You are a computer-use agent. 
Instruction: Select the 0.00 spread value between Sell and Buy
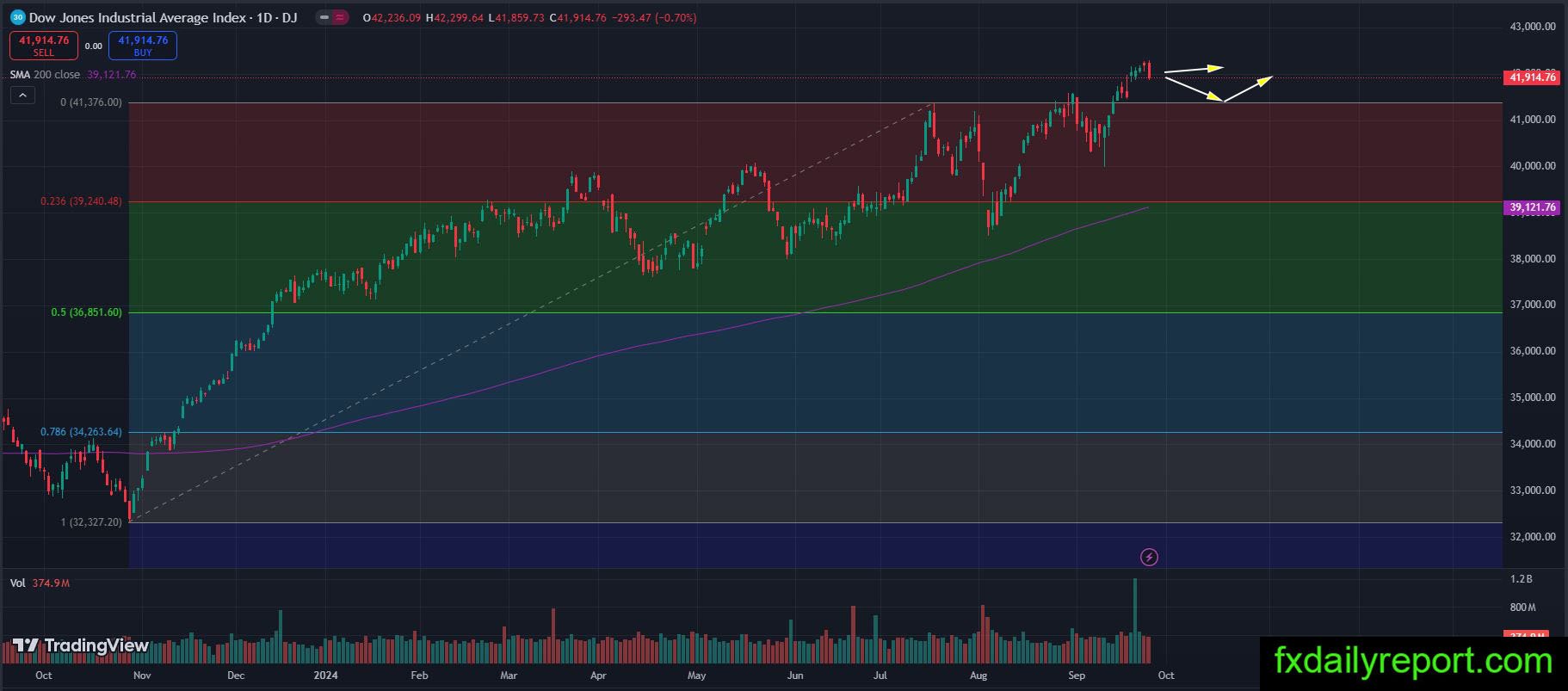[x=93, y=46]
